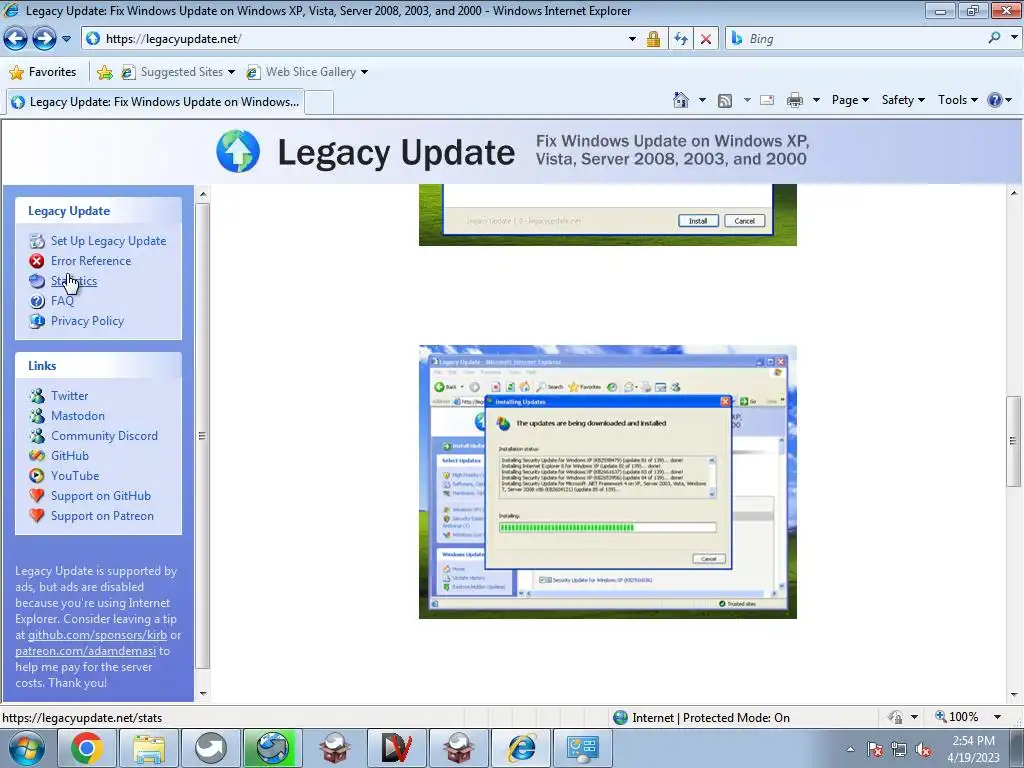Screen dimensions: 1024x768
Task: Click the Help question mark icon
Action: [995, 100]
